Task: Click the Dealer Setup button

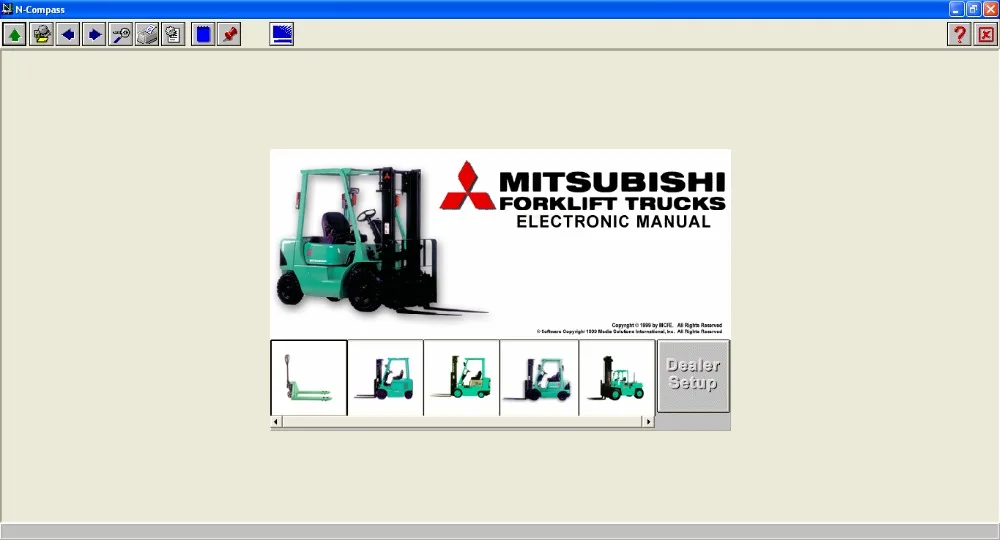Action: [x=693, y=376]
